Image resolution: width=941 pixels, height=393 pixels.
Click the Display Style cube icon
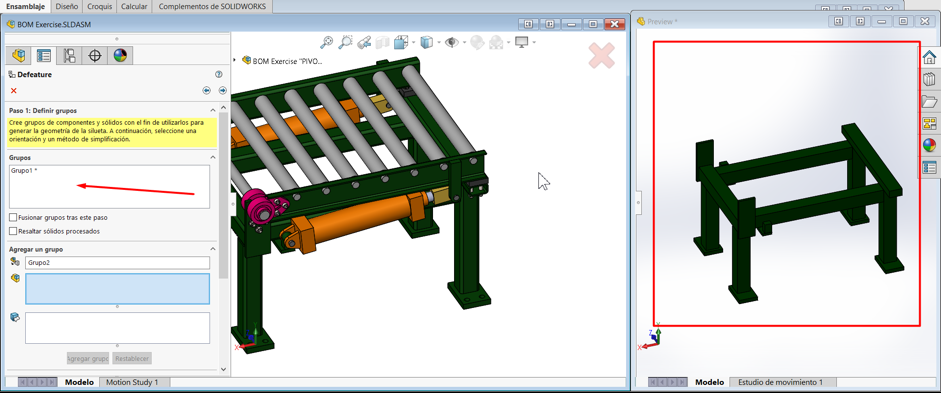click(x=427, y=42)
